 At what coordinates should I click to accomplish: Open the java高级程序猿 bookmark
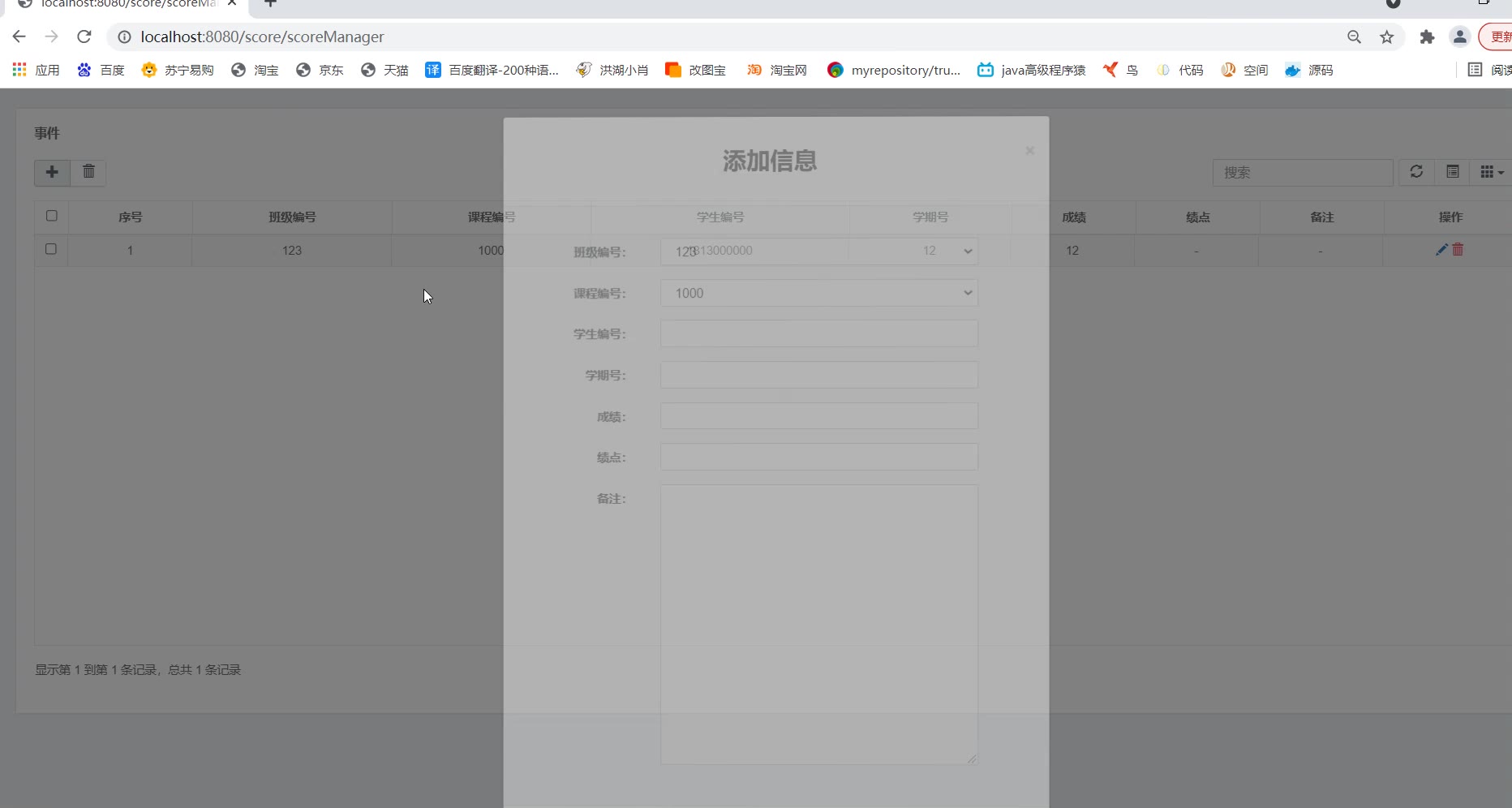coord(1032,70)
